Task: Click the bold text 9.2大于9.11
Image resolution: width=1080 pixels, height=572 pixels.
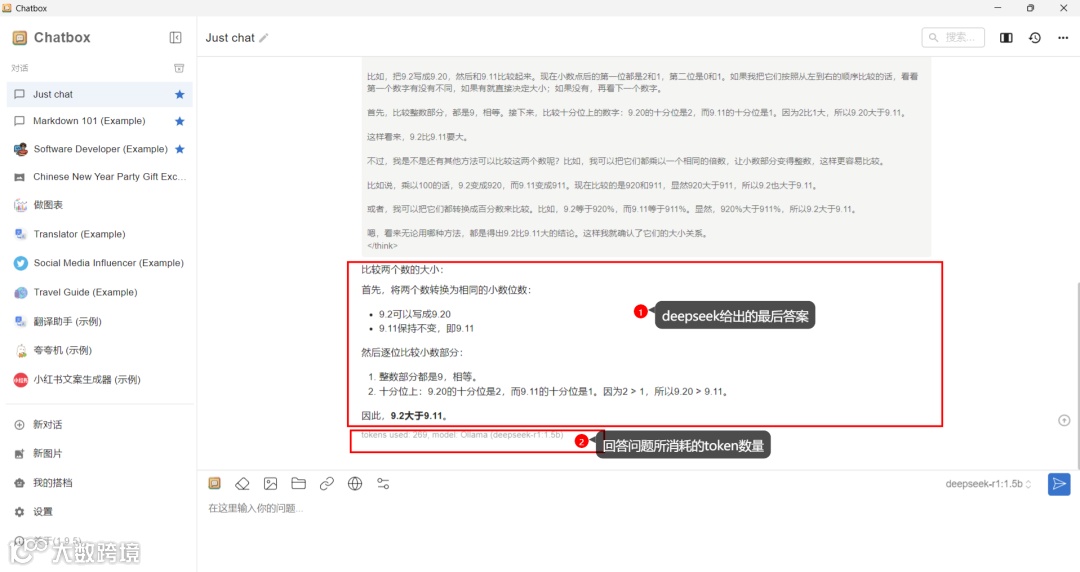Action: pyautogui.click(x=420, y=416)
